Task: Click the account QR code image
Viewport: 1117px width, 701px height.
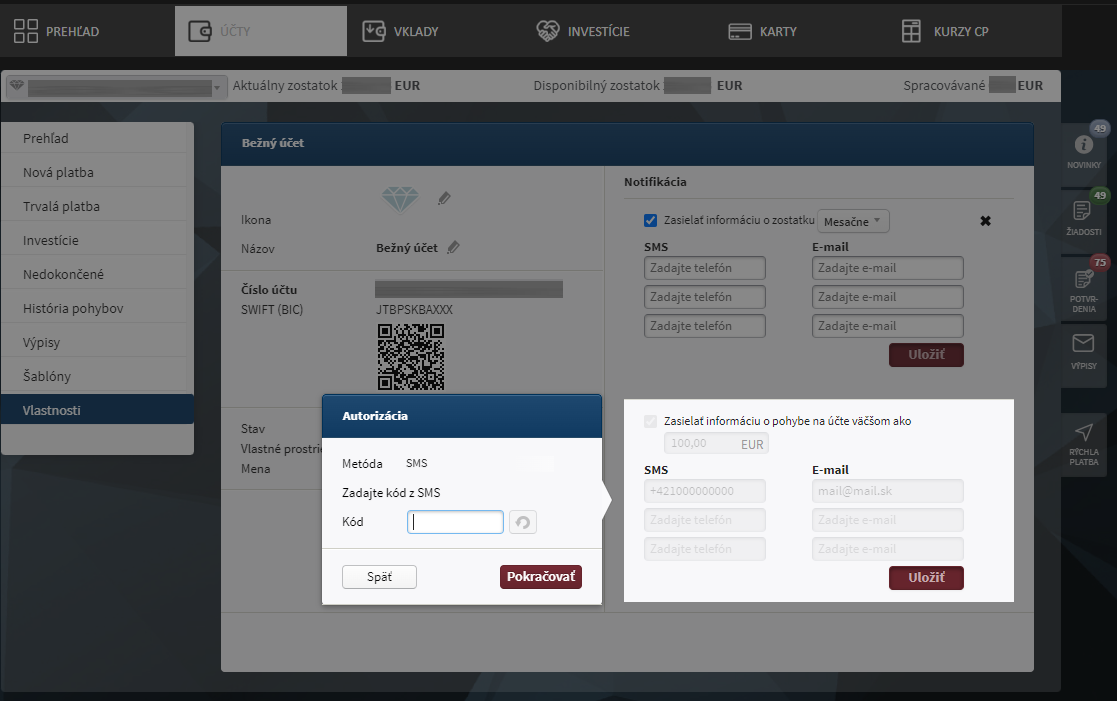Action: pyautogui.click(x=411, y=357)
